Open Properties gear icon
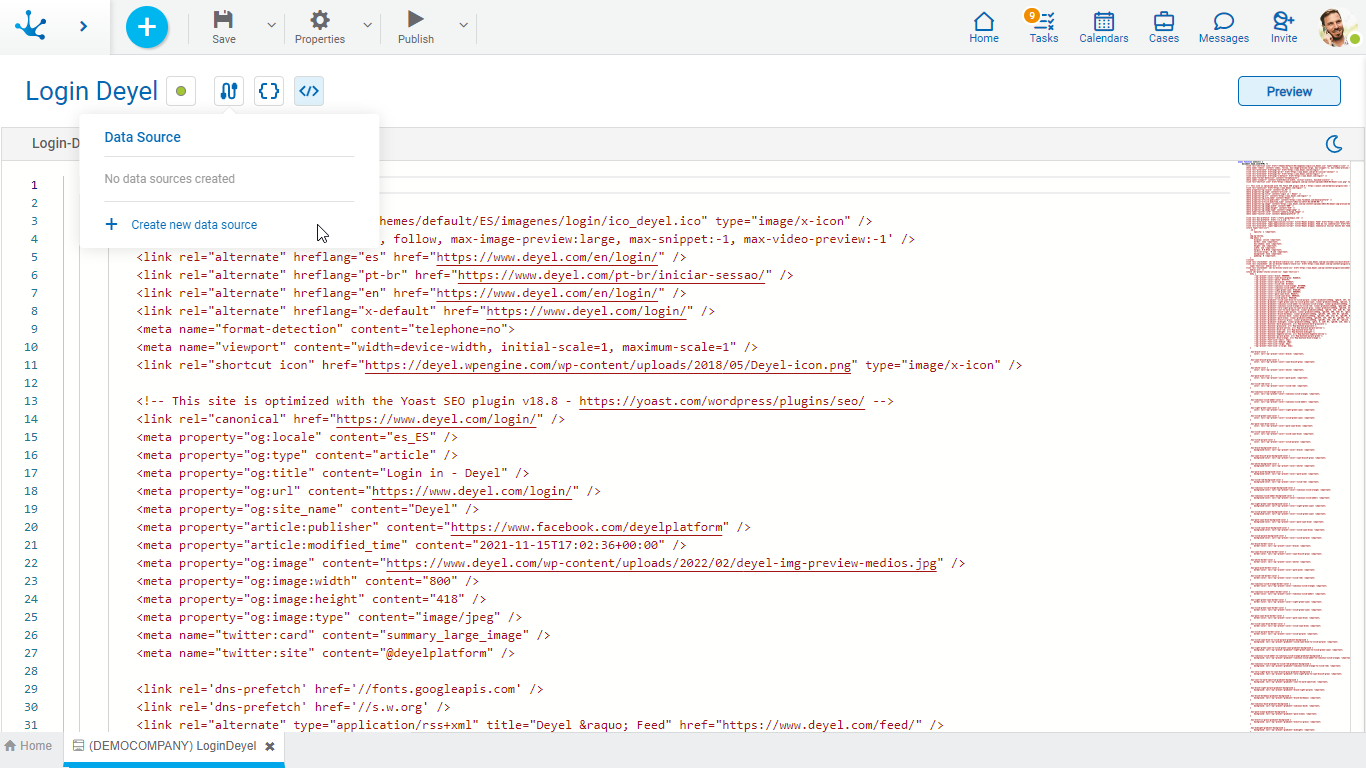Screen dimensions: 1366x768 coord(320,27)
